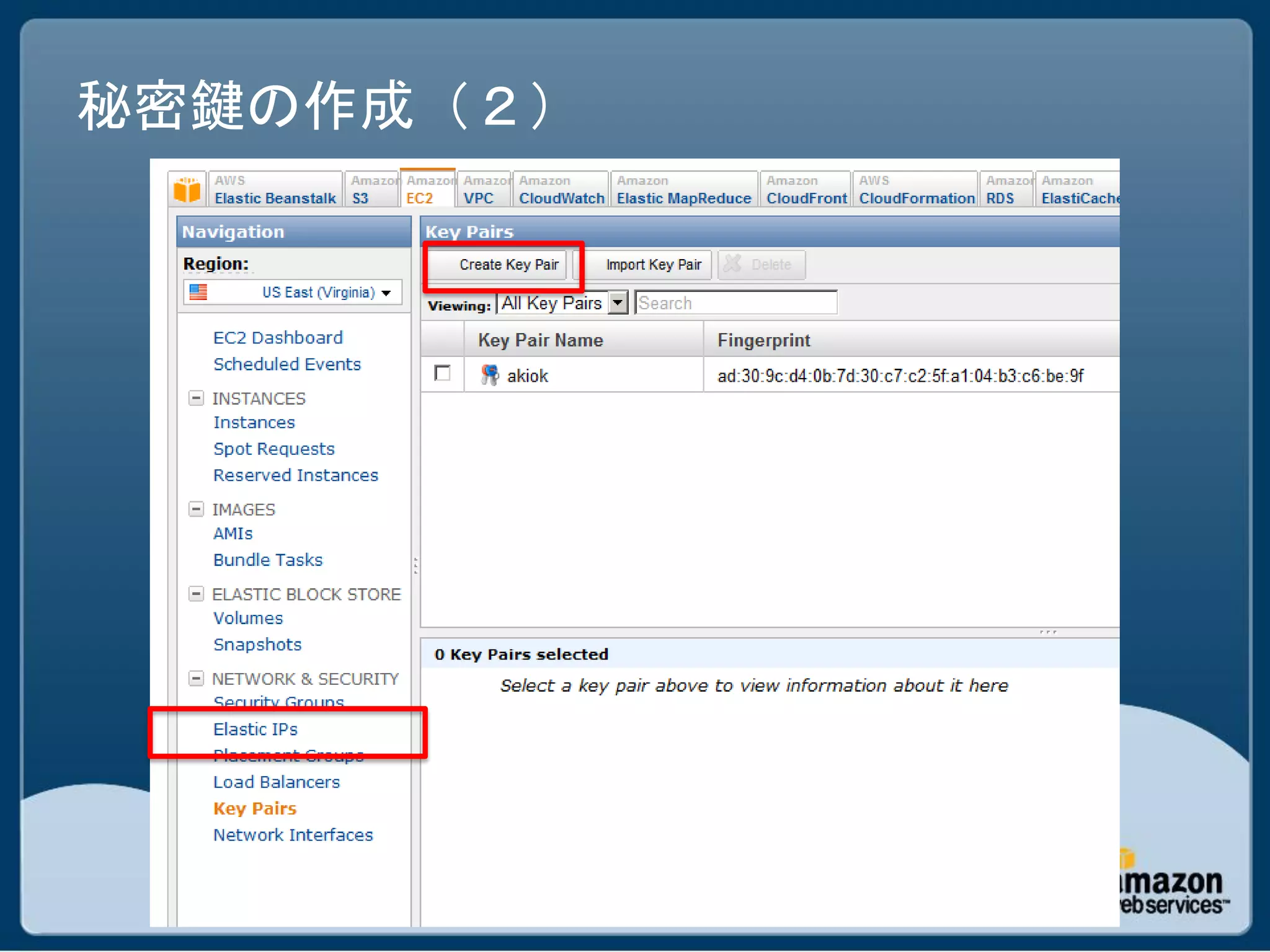Image resolution: width=1270 pixels, height=952 pixels.
Task: Click the key icon next to akiok
Action: tap(489, 374)
